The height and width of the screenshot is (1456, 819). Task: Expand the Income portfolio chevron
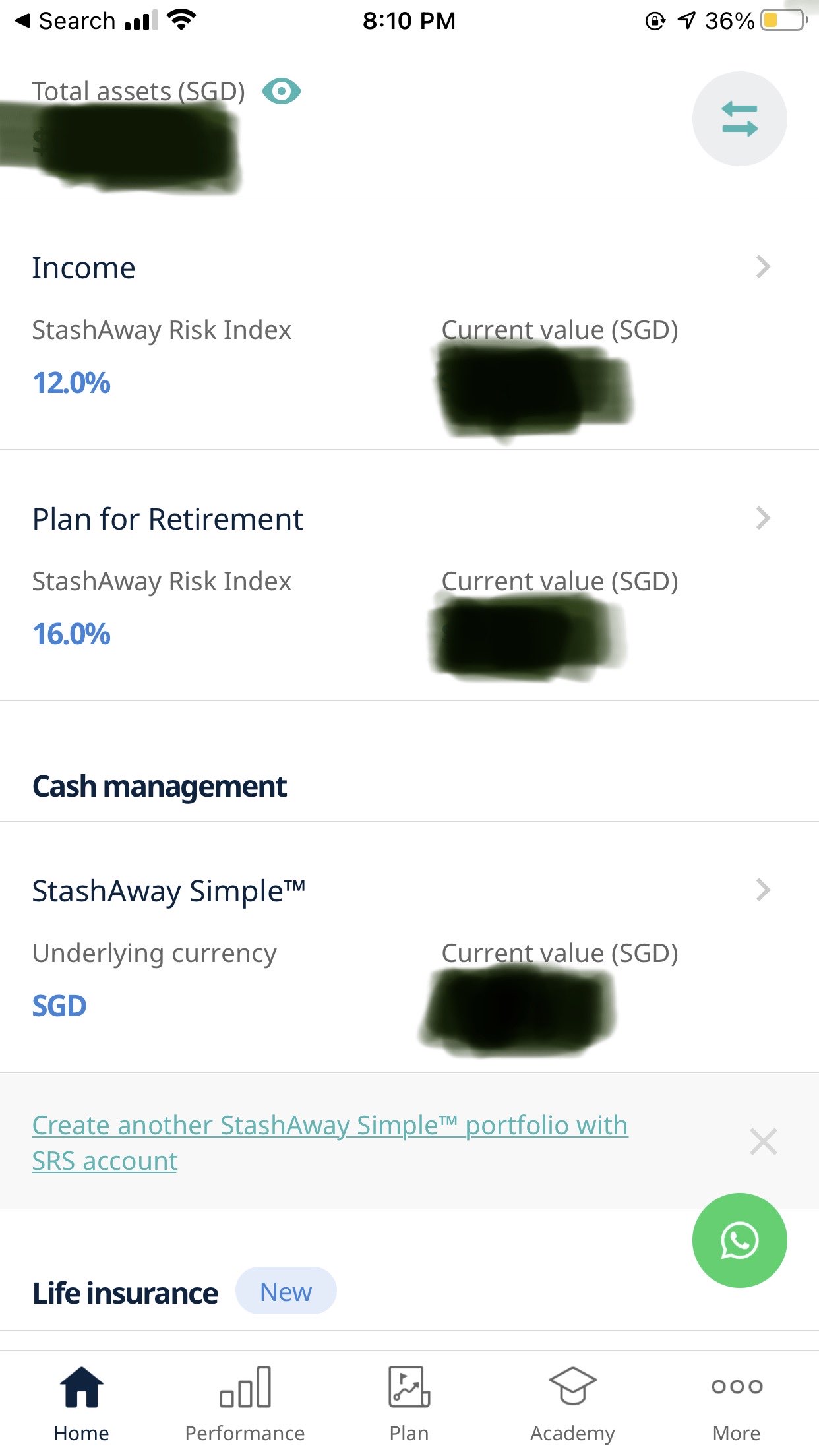(x=763, y=267)
